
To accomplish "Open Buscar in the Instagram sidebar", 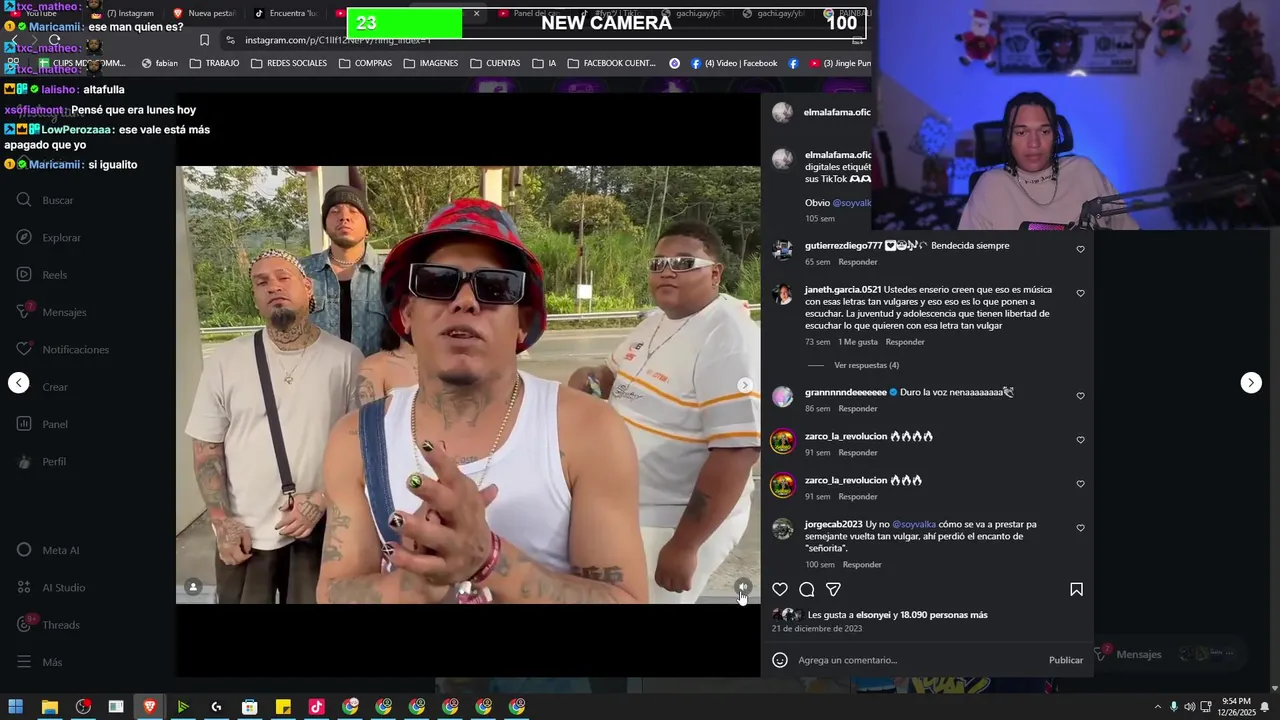I will (48, 200).
